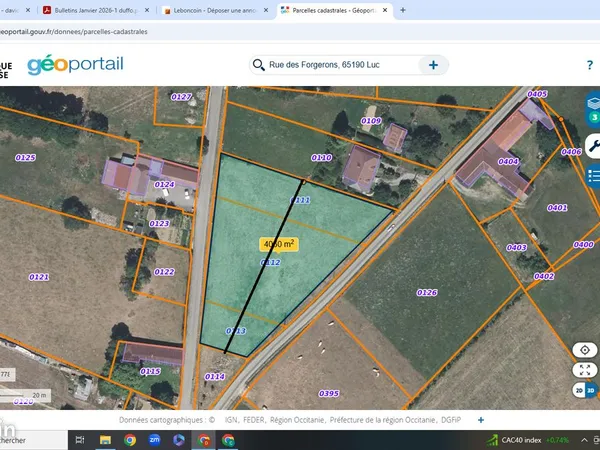Close the Bulletins Janvier 2026 tab

[147, 10]
